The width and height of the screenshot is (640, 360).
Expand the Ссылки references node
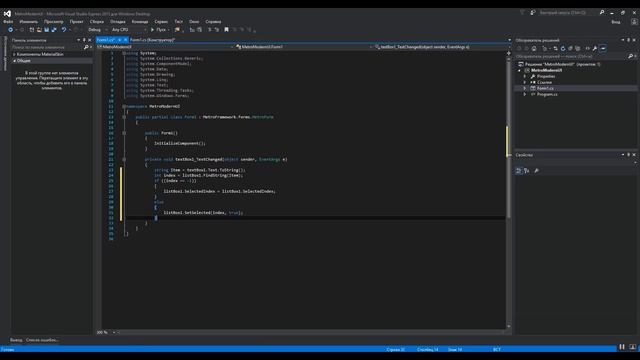pos(525,82)
